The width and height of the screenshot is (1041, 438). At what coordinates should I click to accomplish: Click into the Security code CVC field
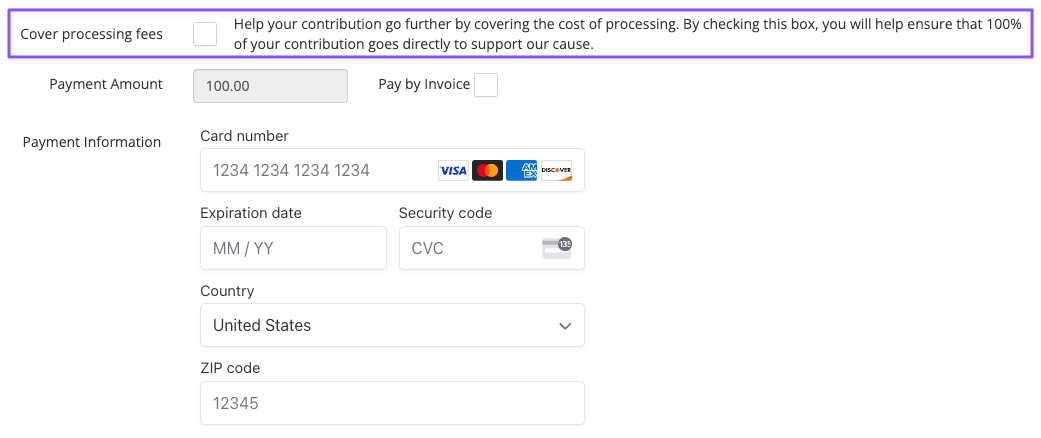tap(492, 248)
